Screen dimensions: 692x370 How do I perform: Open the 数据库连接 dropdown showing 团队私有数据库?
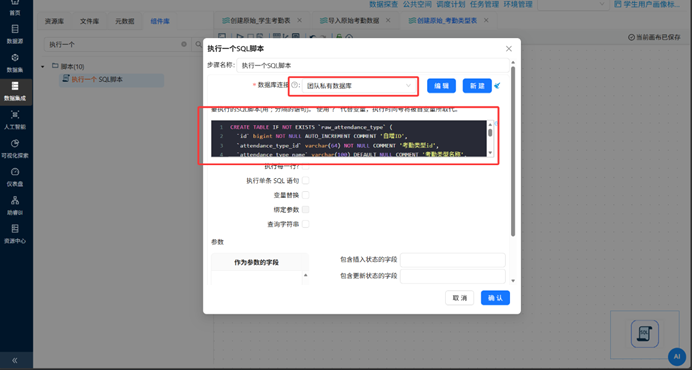point(359,86)
